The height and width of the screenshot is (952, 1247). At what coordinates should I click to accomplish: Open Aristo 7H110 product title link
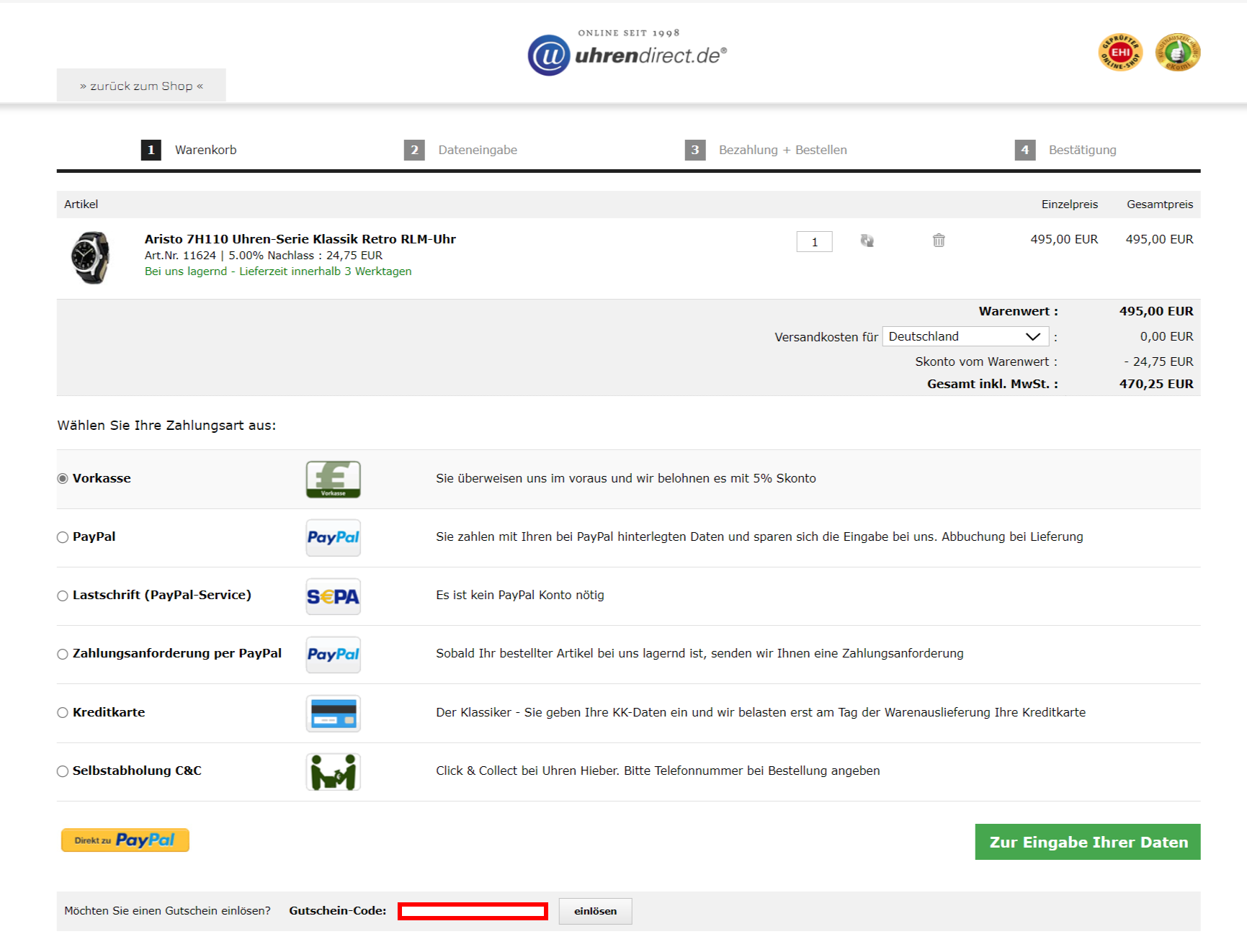coord(300,239)
